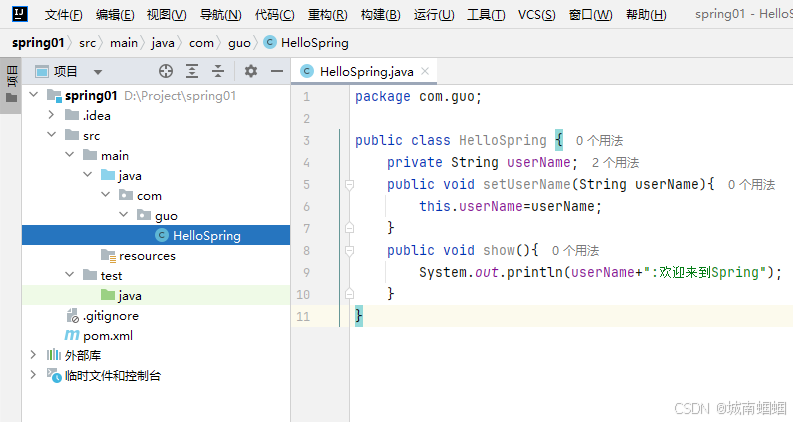Image resolution: width=793 pixels, height=422 pixels.
Task: Collapse the test folder
Action: tap(69, 276)
